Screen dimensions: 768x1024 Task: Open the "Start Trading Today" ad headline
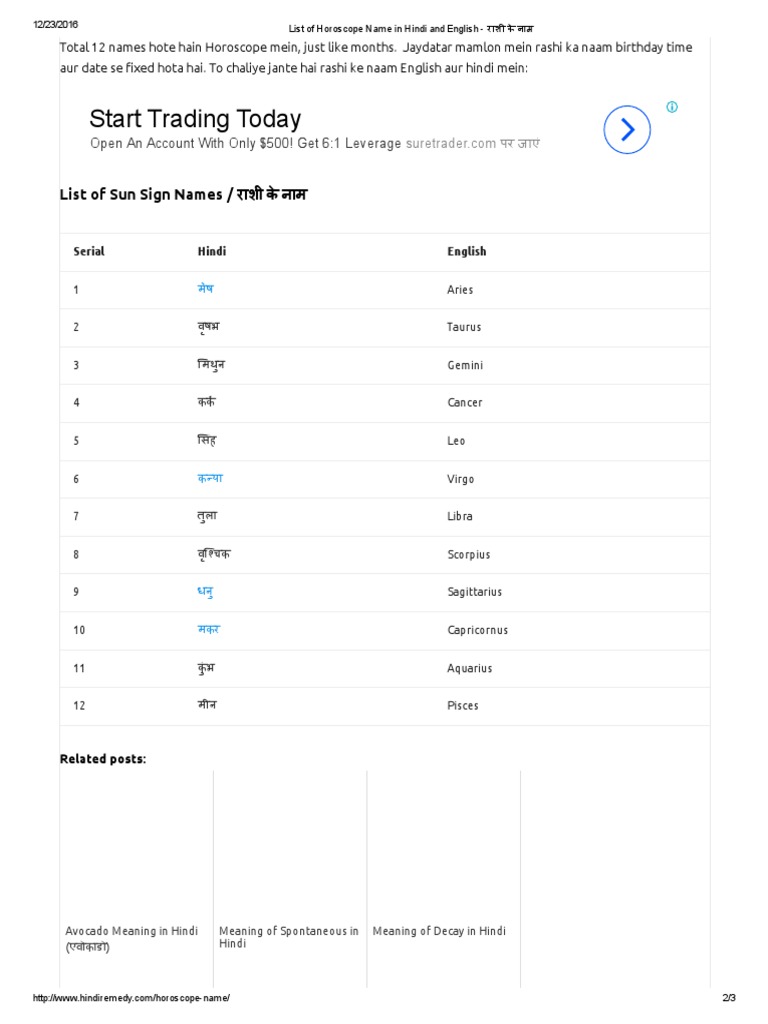tap(195, 119)
